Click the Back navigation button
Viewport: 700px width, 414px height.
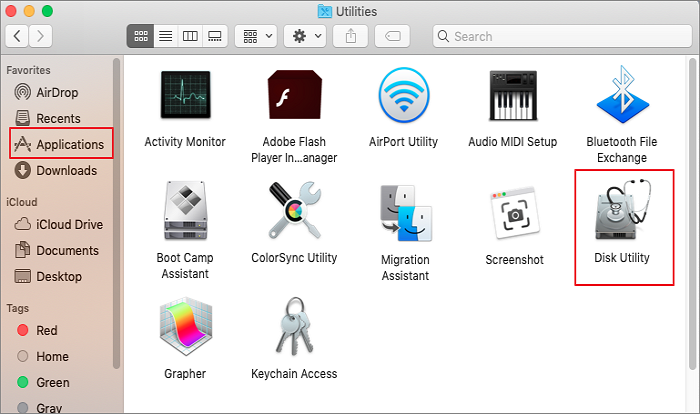tap(18, 36)
